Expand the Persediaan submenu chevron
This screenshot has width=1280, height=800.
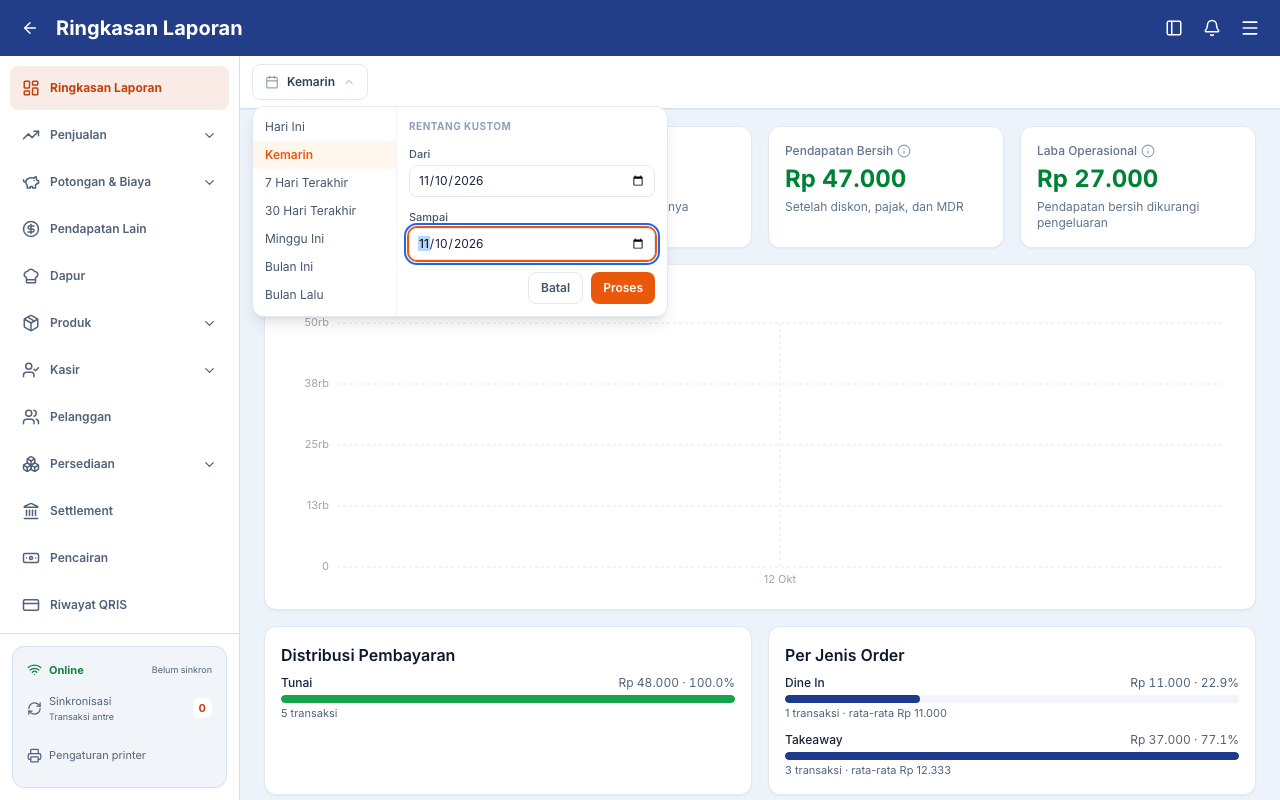click(x=210, y=464)
